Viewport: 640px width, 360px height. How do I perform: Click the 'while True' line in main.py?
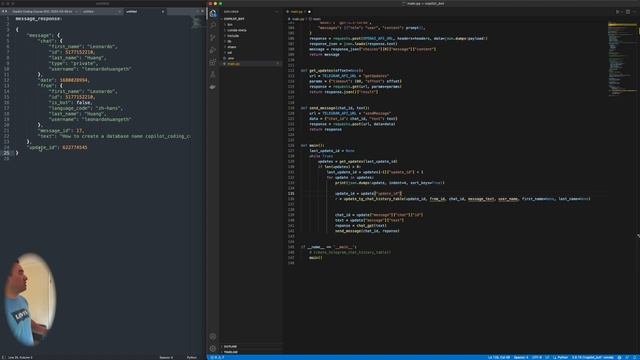click(321, 156)
